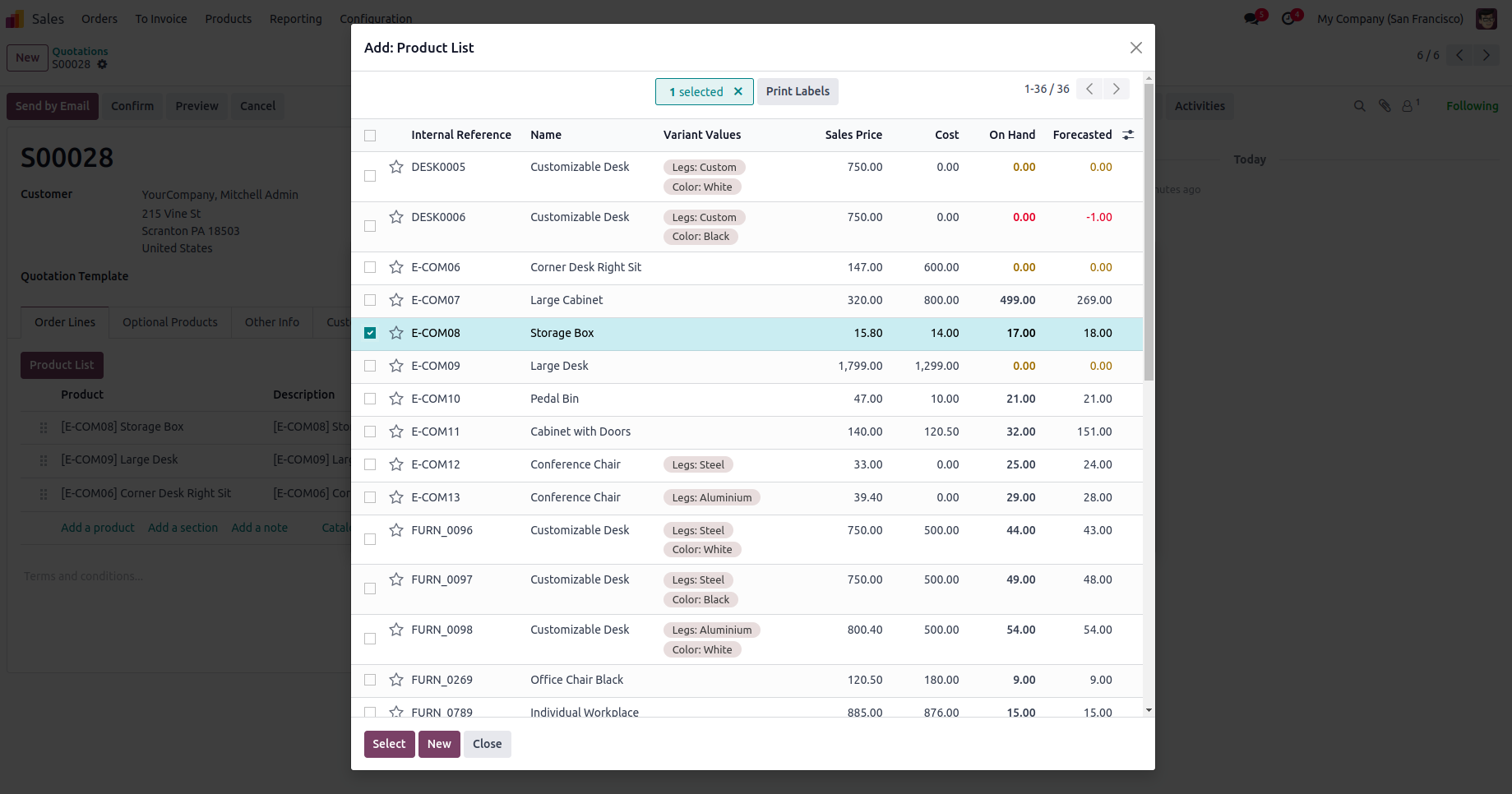Open the Quotations breadcrumb link
Image resolution: width=1512 pixels, height=794 pixels.
click(80, 51)
